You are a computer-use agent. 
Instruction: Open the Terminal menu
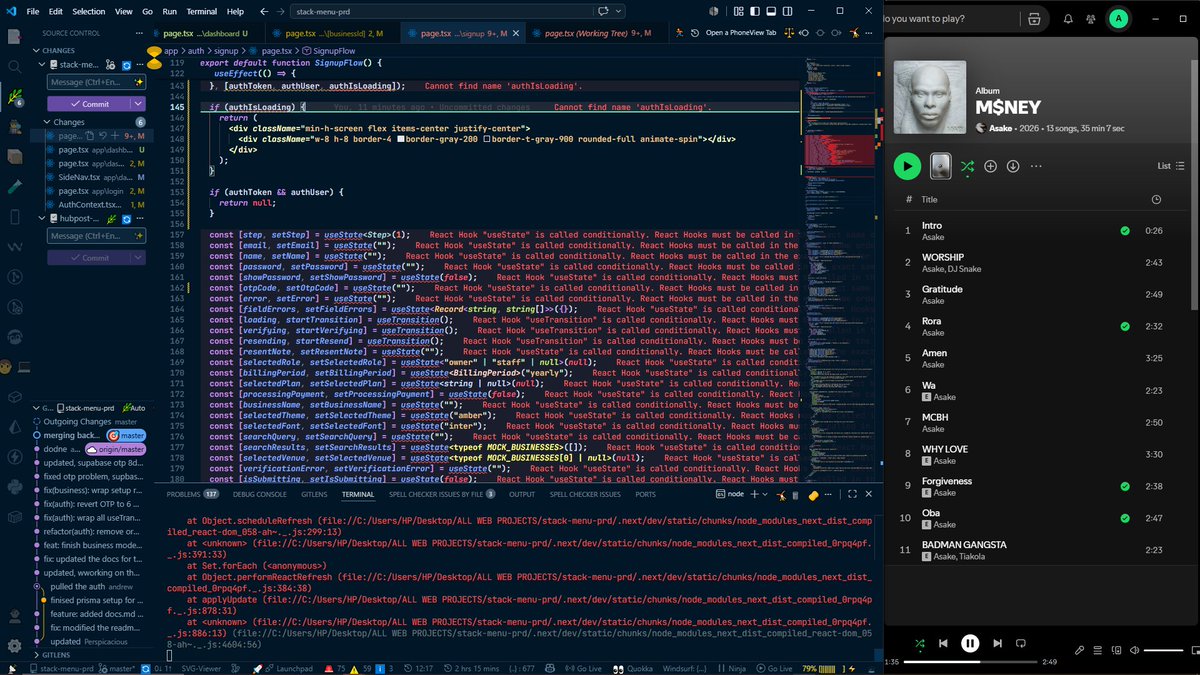pos(201,11)
